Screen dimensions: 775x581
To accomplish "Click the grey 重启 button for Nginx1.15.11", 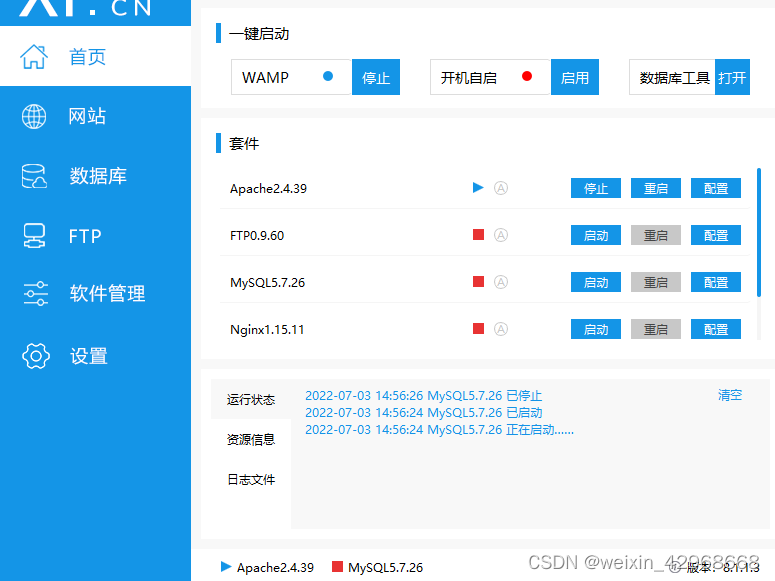I will pyautogui.click(x=656, y=329).
